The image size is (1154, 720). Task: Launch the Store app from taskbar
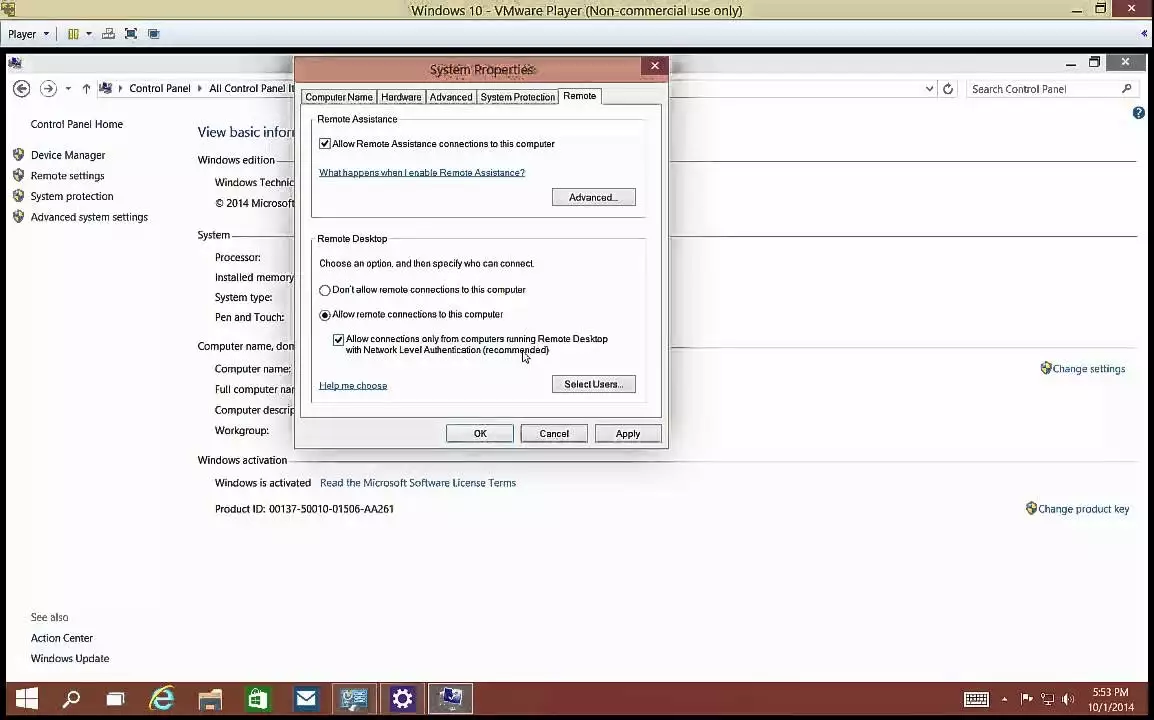[x=258, y=698]
